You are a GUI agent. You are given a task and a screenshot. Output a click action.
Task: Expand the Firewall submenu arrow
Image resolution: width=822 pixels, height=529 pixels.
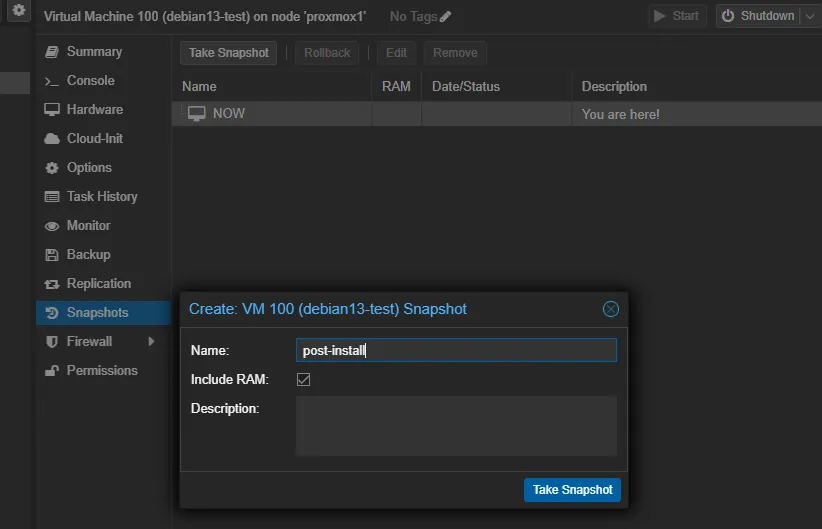(152, 341)
